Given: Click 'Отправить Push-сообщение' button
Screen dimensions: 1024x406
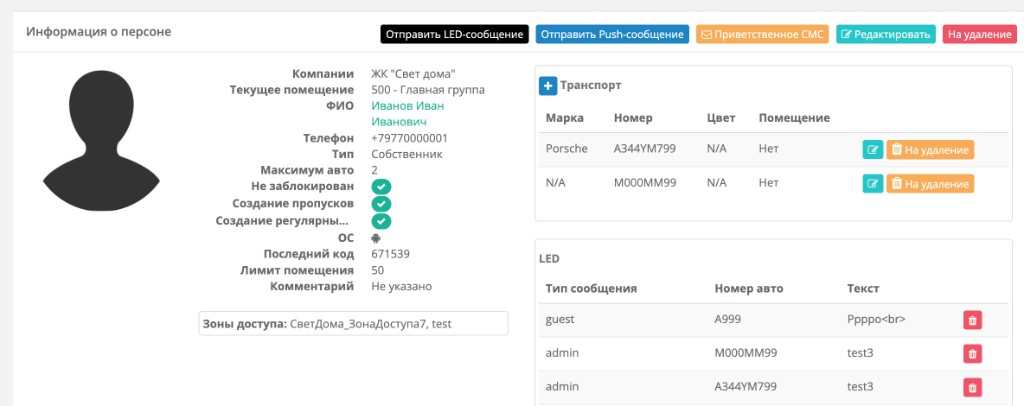Looking at the screenshot, I should click(x=613, y=35).
